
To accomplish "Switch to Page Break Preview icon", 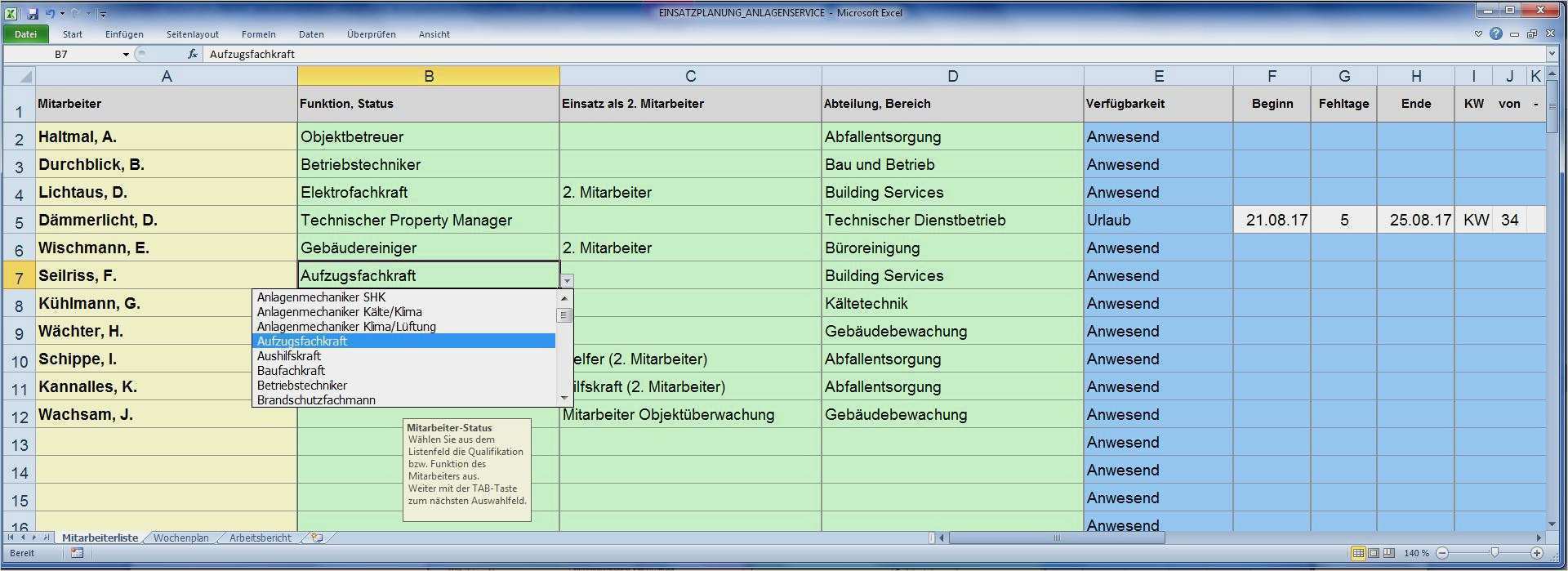I will pos(1388,554).
